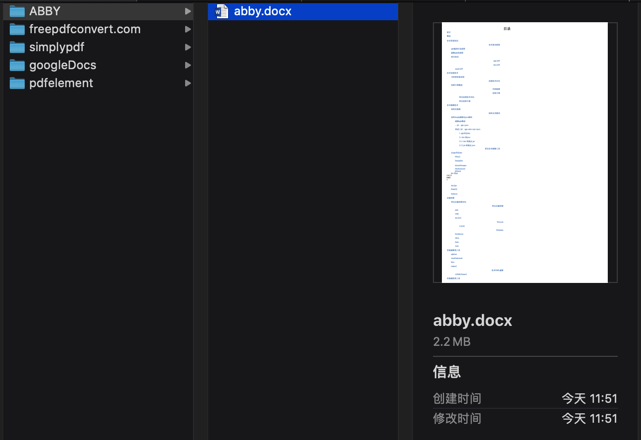Click the 今天 11:51 value beside 修改时间
Screen dimensions: 641x440
(x=589, y=419)
